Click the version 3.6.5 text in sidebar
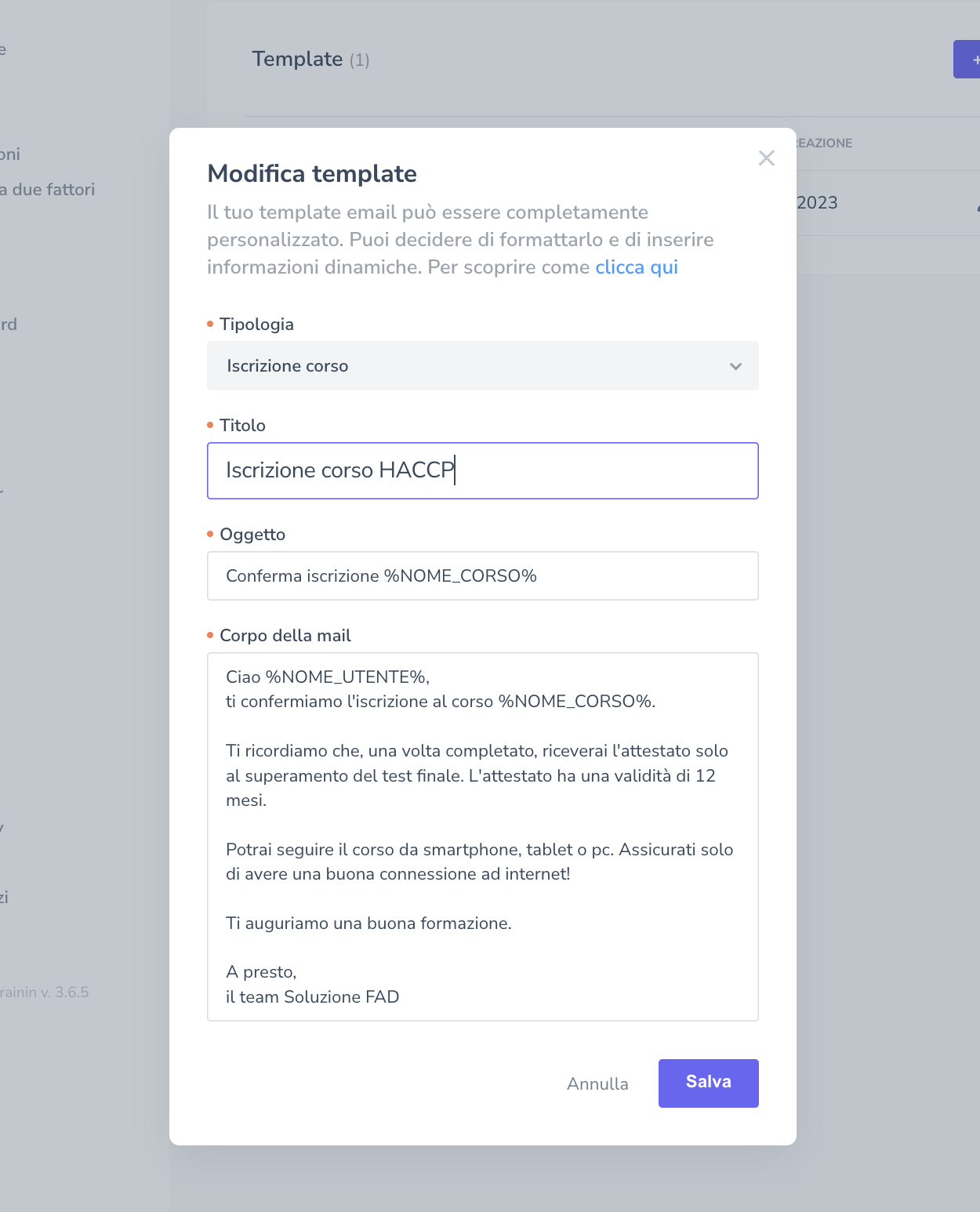The width and height of the screenshot is (980, 1212). coord(45,992)
